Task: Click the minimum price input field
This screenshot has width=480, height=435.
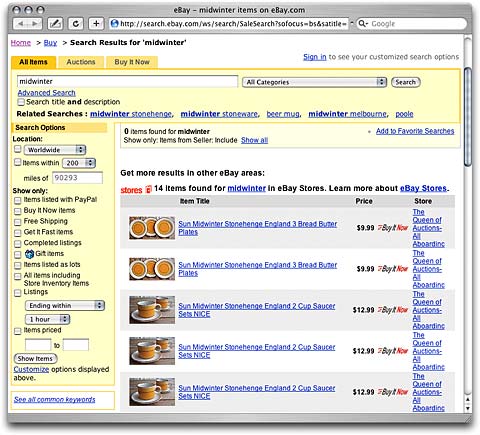Action: pyautogui.click(x=38, y=345)
